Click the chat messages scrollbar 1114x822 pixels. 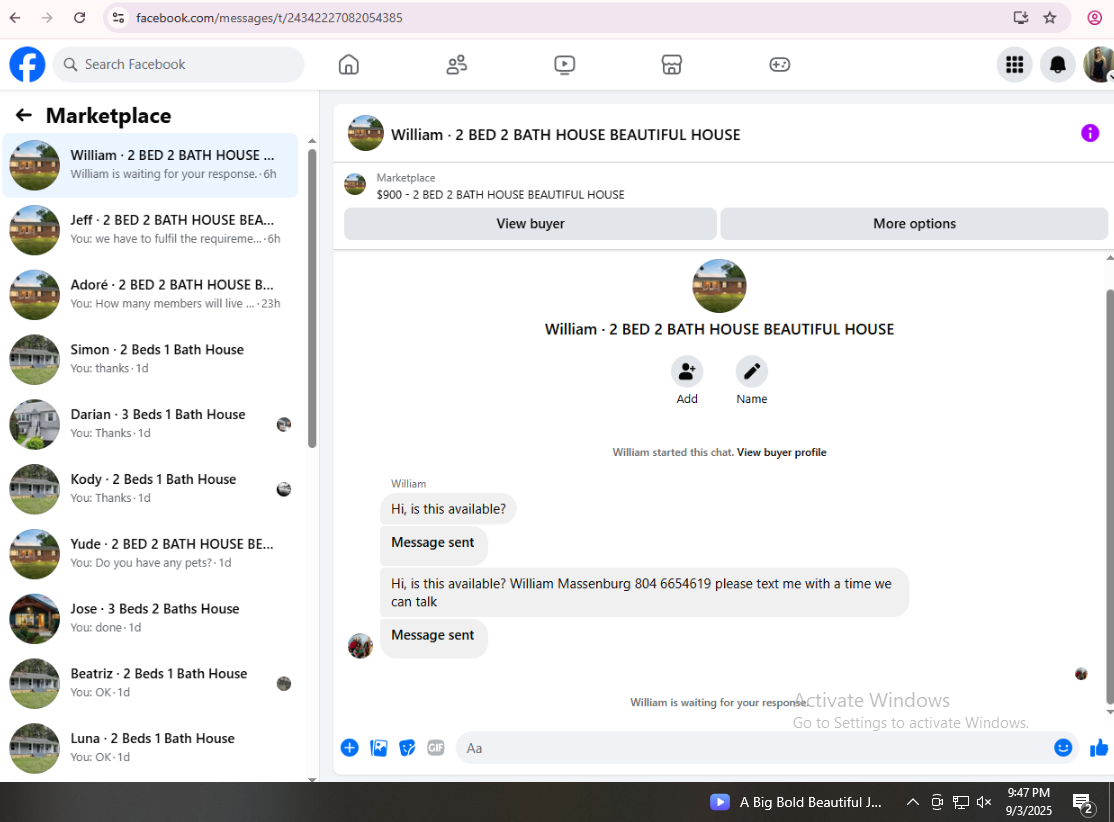1110,497
